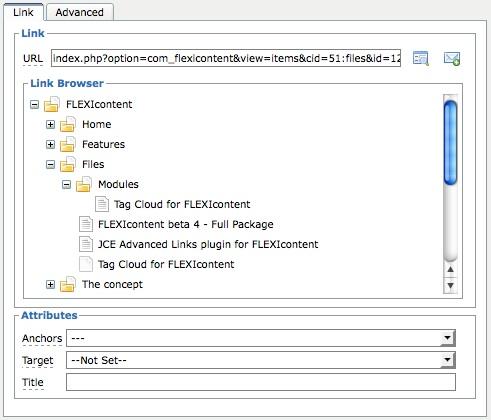This screenshot has height=420, width=491.
Task: Select FLEXIcontent root label in tree
Action: point(99,104)
